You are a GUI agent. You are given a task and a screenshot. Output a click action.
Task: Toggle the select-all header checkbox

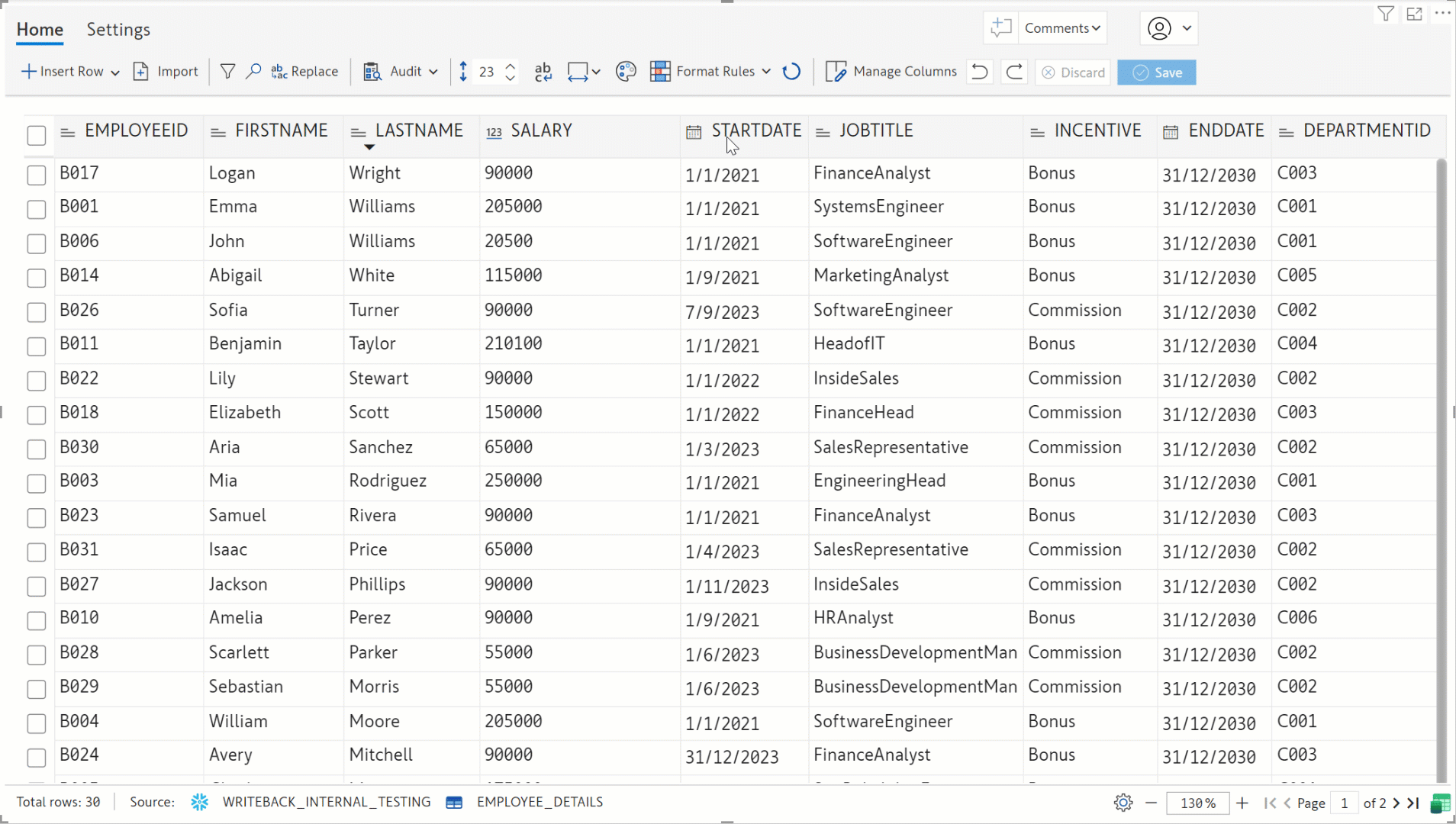[x=37, y=135]
